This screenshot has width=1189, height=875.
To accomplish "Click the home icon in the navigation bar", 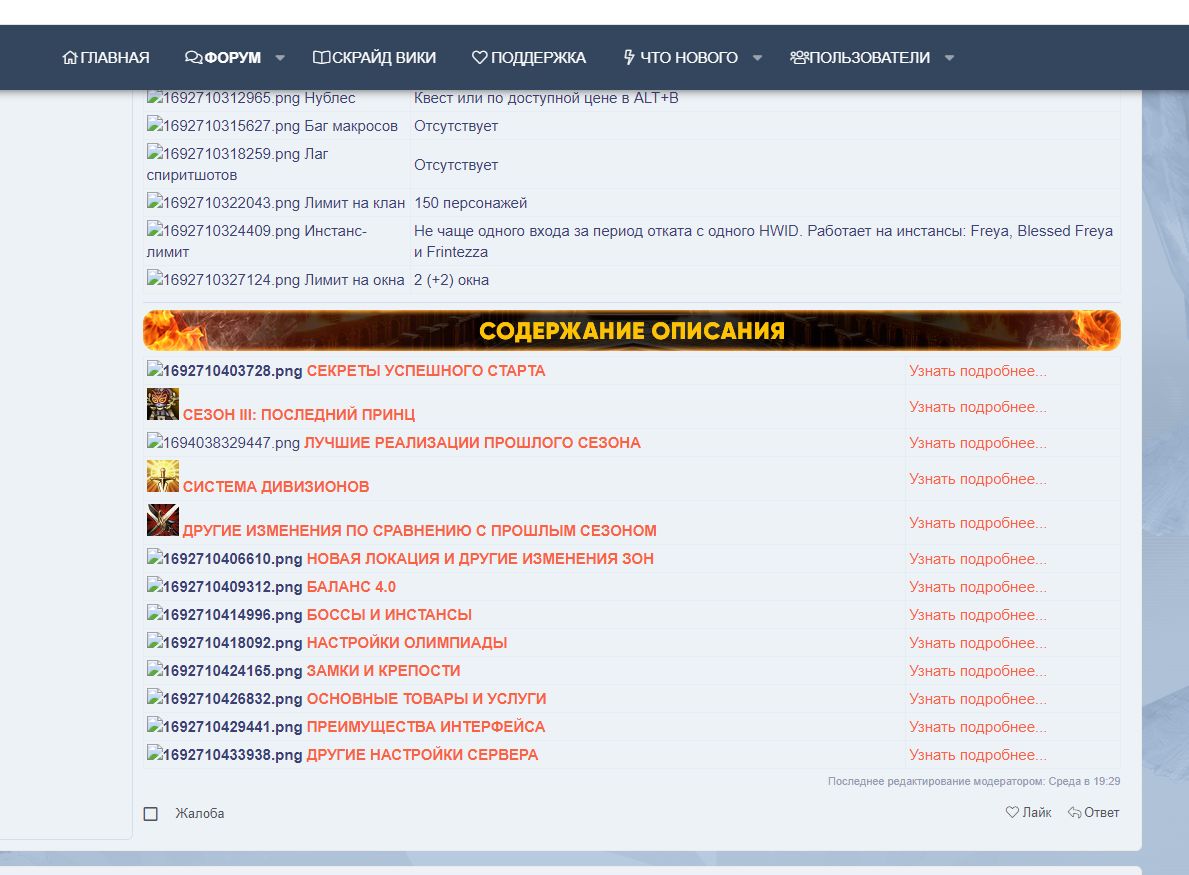I will click(70, 58).
